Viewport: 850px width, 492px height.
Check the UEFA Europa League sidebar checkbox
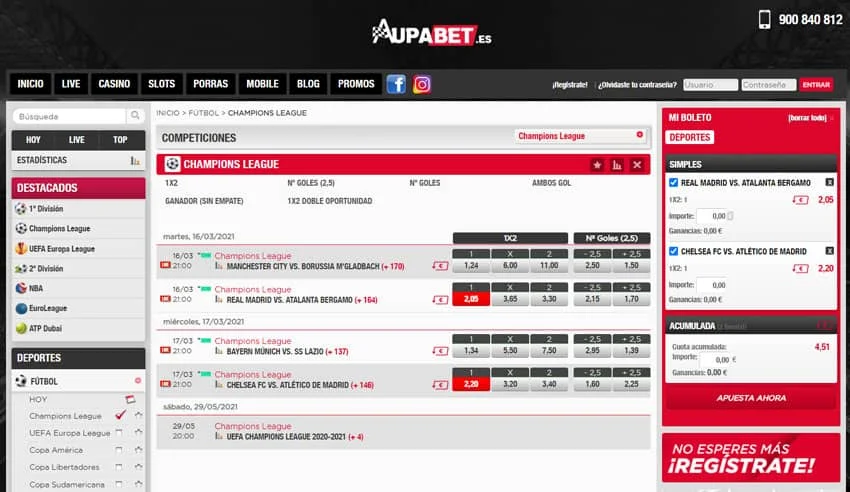tap(119, 432)
